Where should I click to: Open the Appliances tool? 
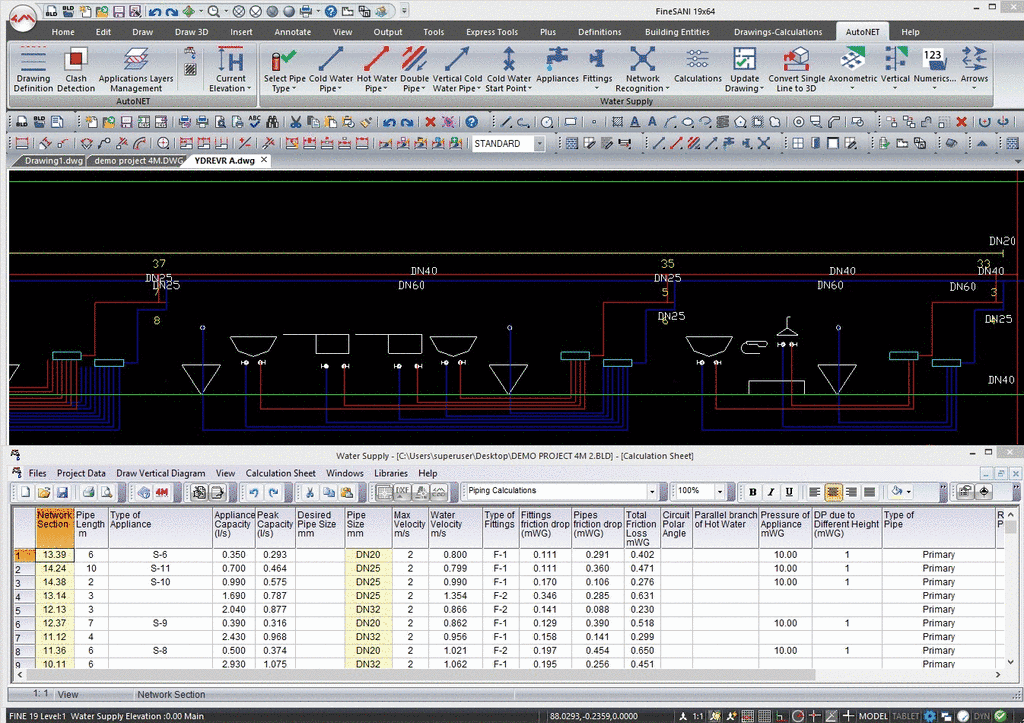557,65
